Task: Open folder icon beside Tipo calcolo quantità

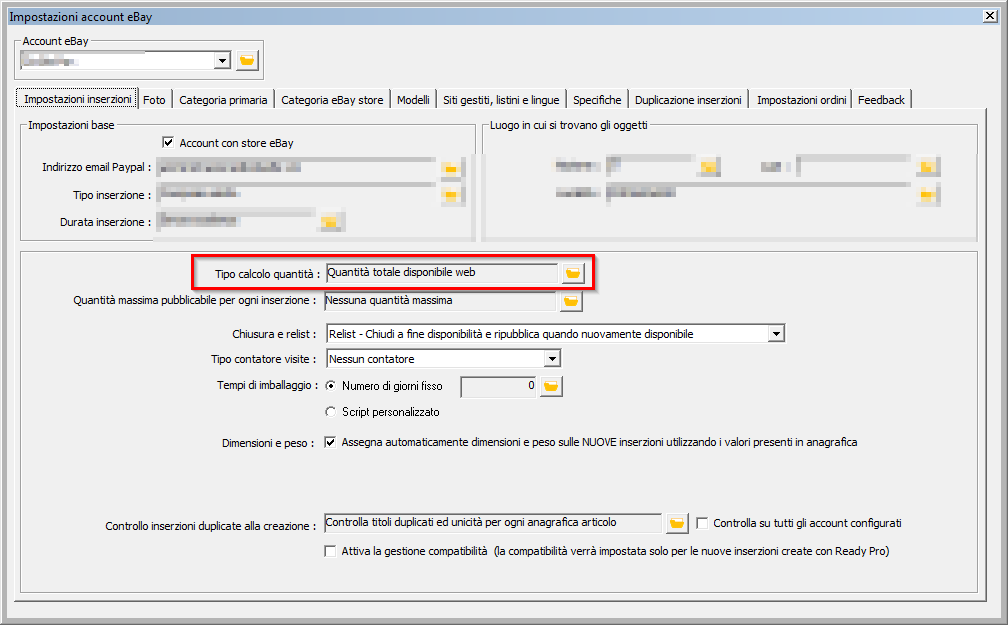Action: click(x=573, y=273)
